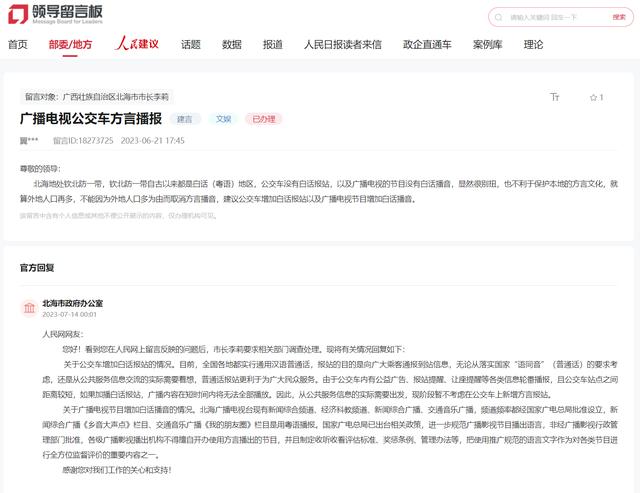This screenshot has width=640, height=493.
Task: Open the 北海市政府办公室 responder link
Action: [x=72, y=302]
